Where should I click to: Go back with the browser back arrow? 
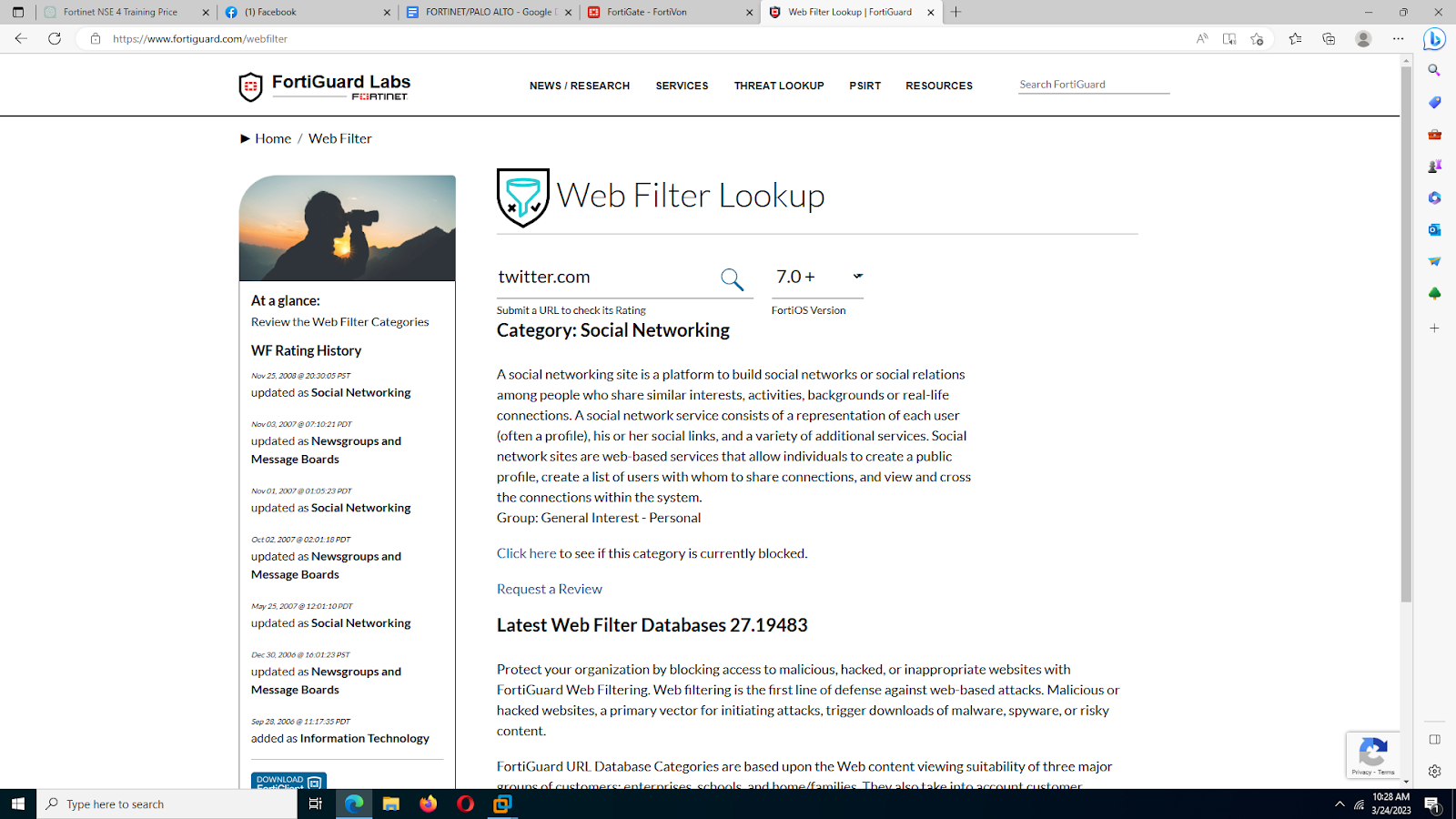tap(21, 38)
